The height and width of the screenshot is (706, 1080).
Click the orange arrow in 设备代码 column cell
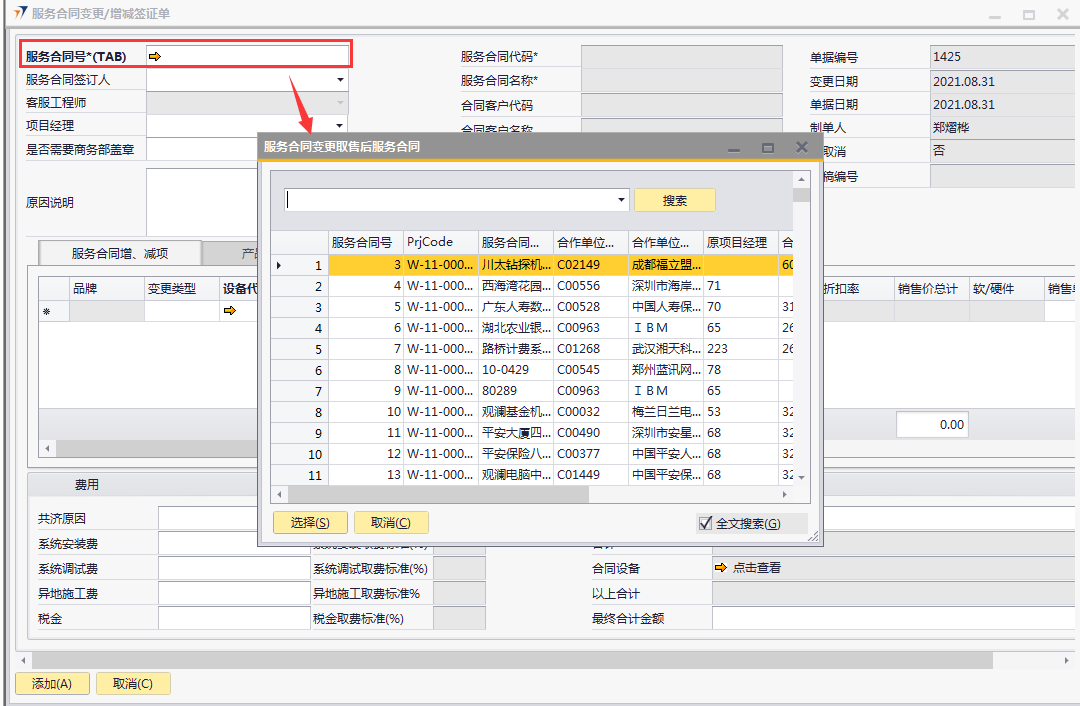point(229,311)
